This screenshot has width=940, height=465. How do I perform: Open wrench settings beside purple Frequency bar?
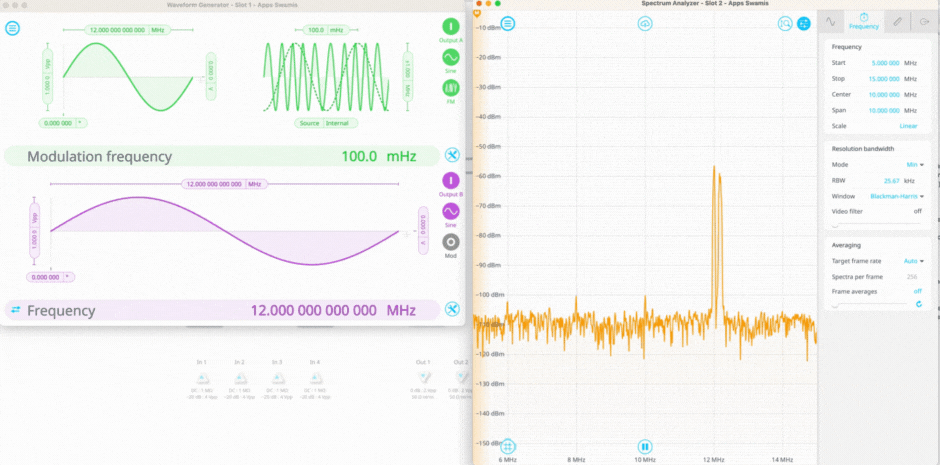(452, 310)
